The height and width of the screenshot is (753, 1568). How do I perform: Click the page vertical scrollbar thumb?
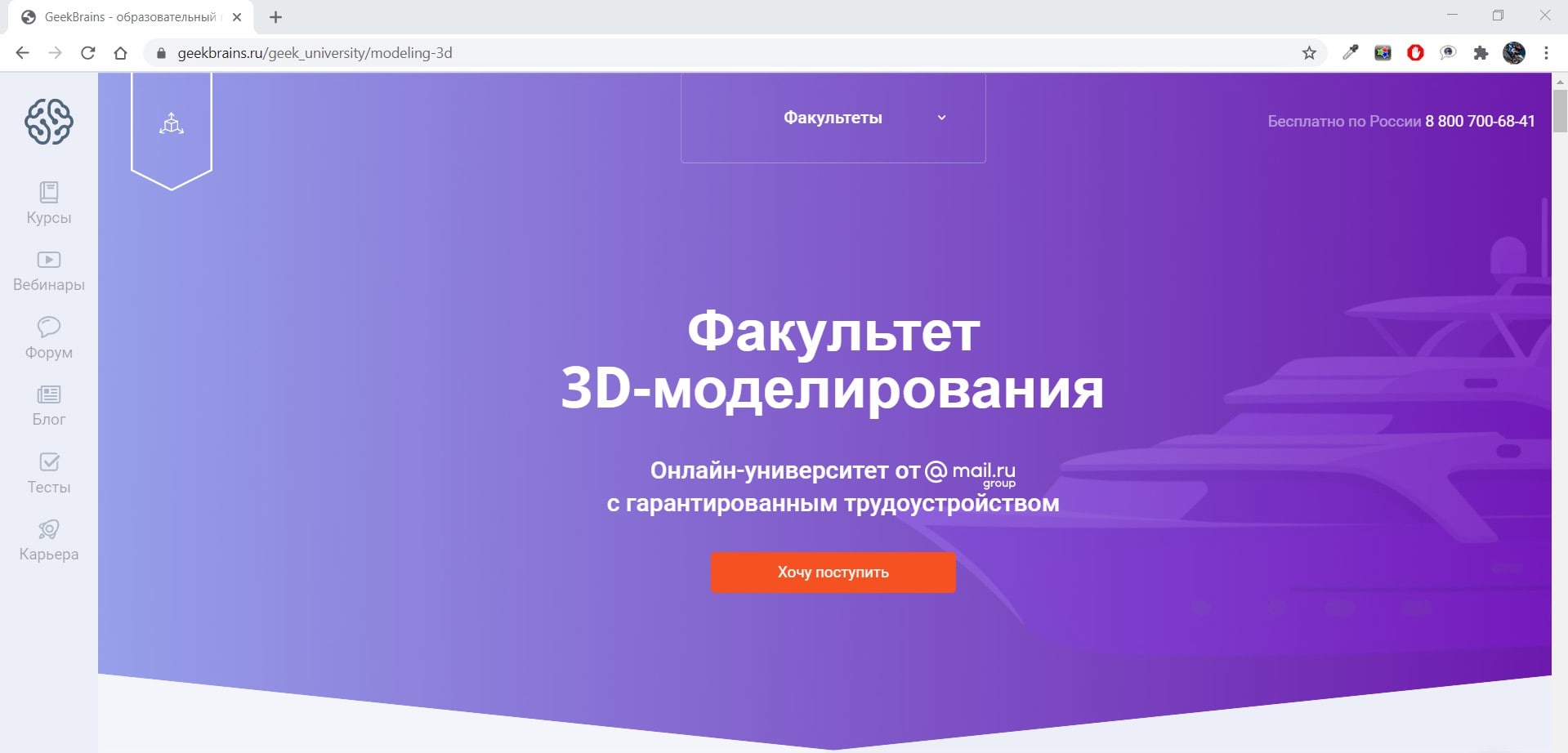[x=1560, y=111]
